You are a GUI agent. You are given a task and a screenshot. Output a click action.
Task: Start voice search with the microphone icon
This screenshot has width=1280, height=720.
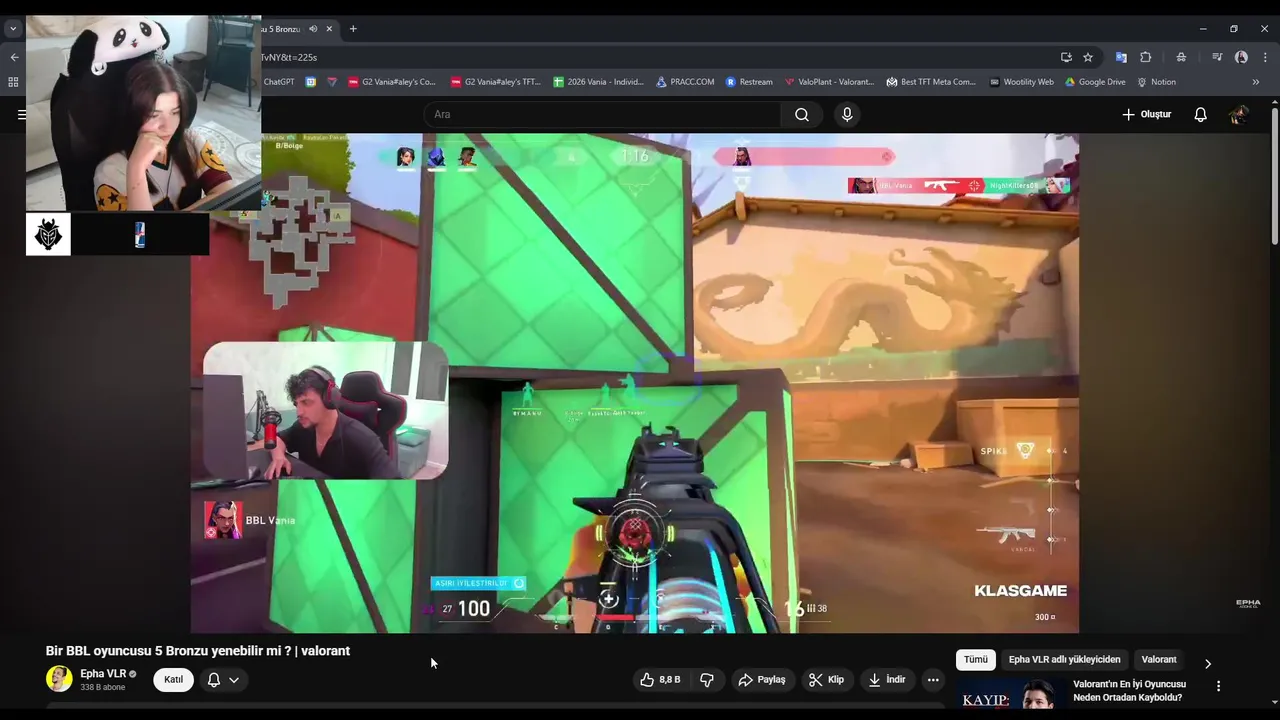point(847,114)
